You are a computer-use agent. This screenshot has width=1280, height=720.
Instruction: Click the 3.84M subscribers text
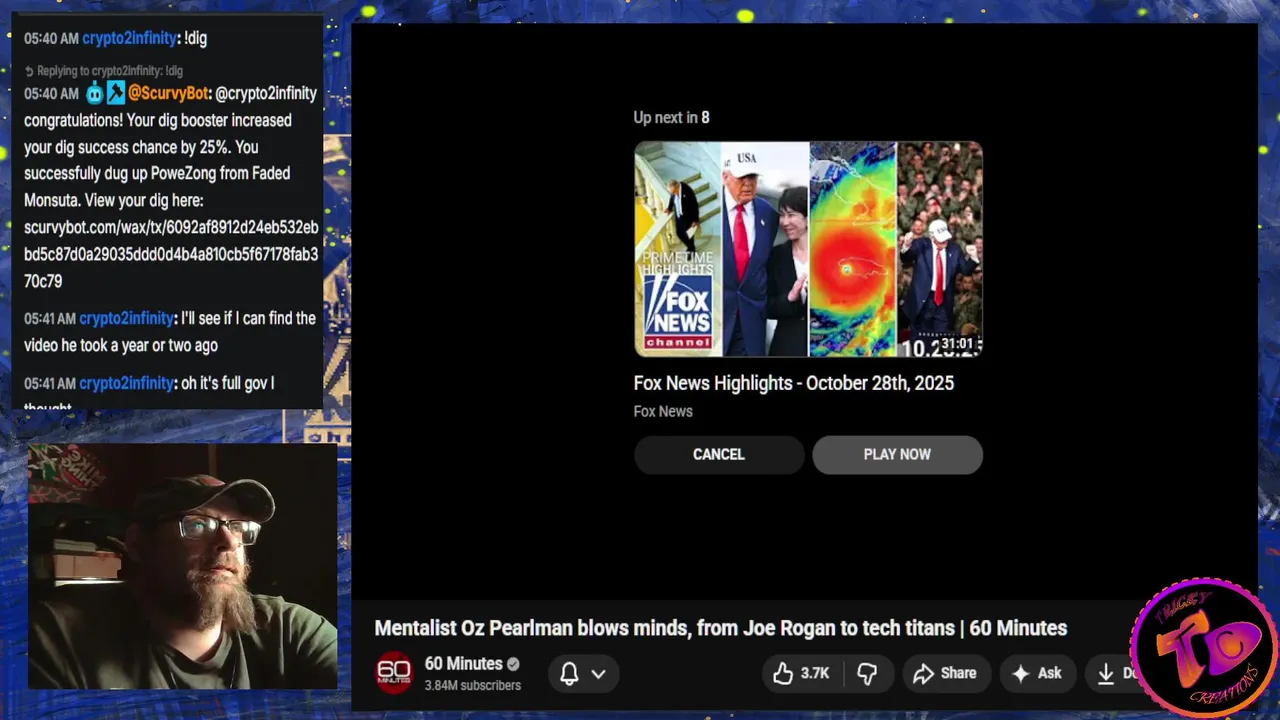[472, 686]
